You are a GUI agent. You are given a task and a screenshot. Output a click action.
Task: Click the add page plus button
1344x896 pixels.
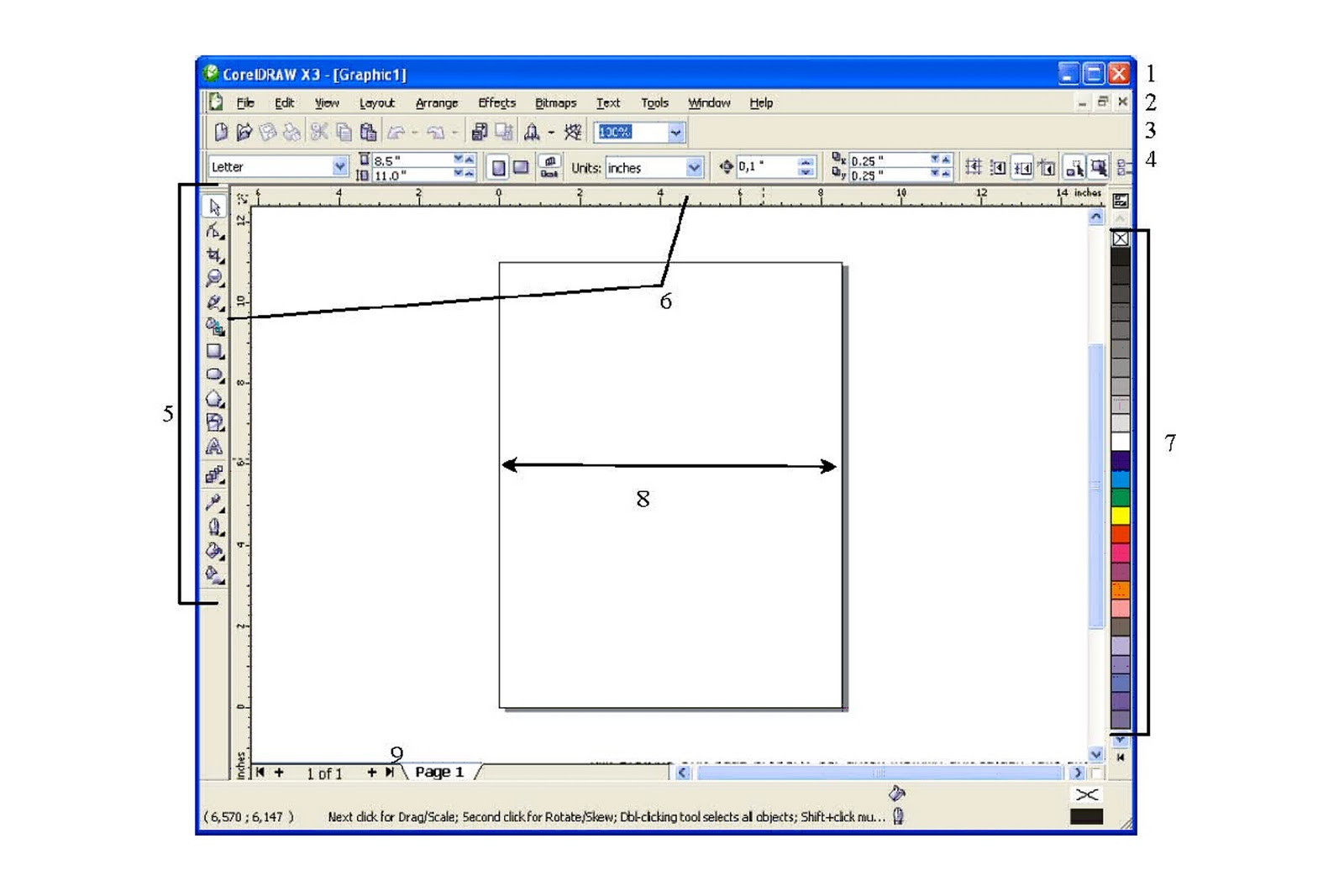(372, 772)
